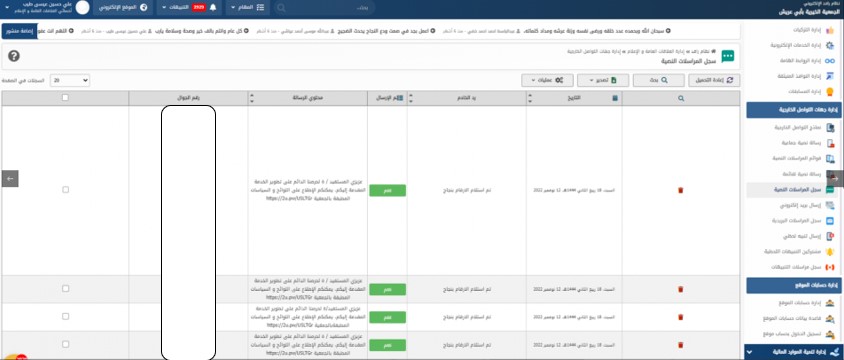Click the icon beside إرسال تنبيه لحظي
The image size is (844, 360).
click(830, 236)
